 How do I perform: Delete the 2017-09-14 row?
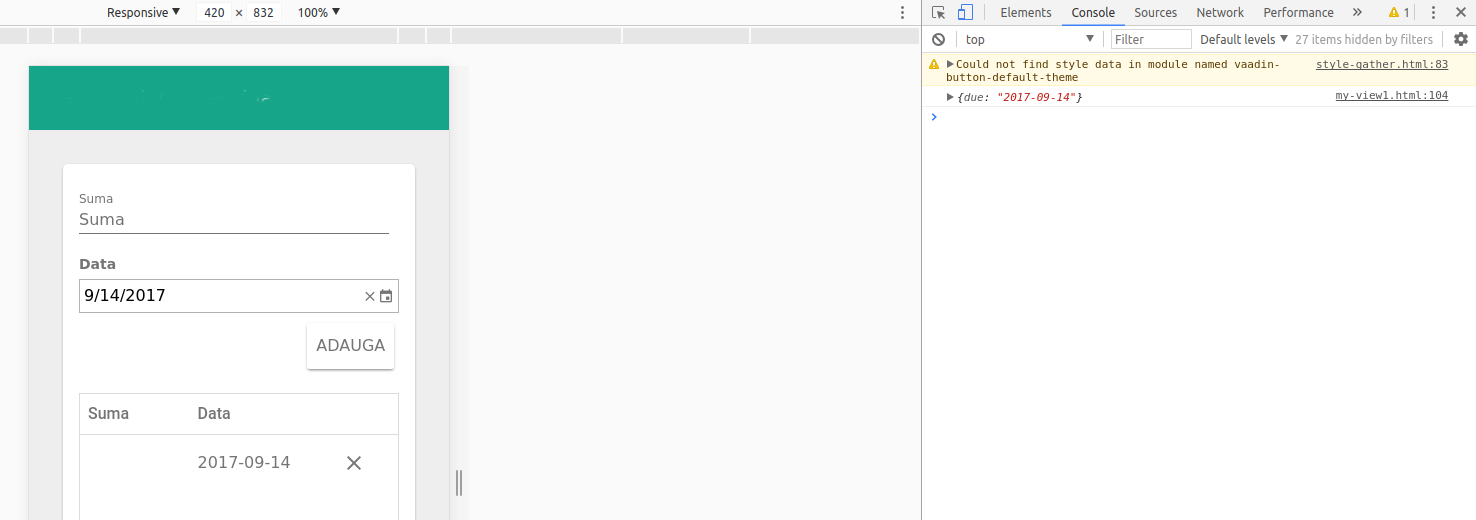pyautogui.click(x=354, y=463)
